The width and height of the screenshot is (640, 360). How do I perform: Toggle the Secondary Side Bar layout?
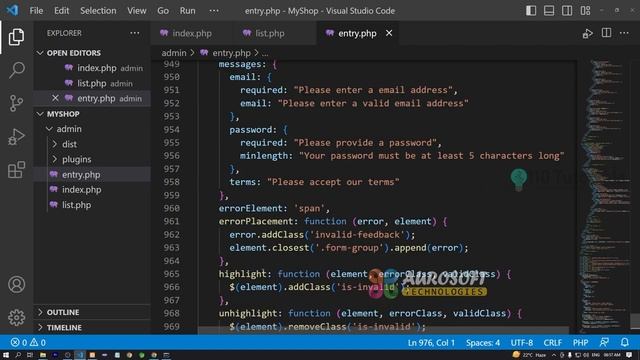point(567,11)
